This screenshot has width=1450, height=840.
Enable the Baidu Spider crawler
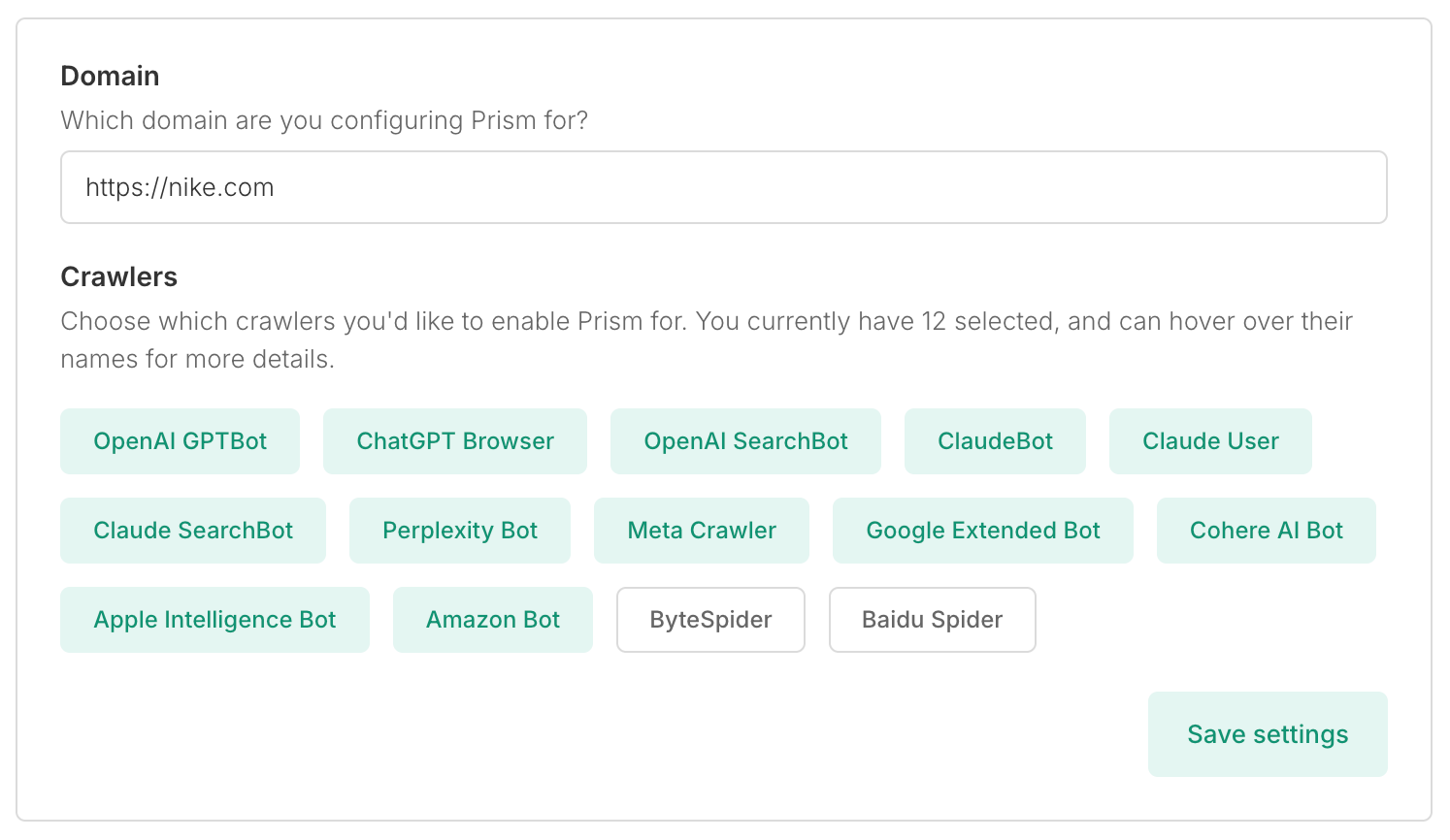click(x=932, y=620)
